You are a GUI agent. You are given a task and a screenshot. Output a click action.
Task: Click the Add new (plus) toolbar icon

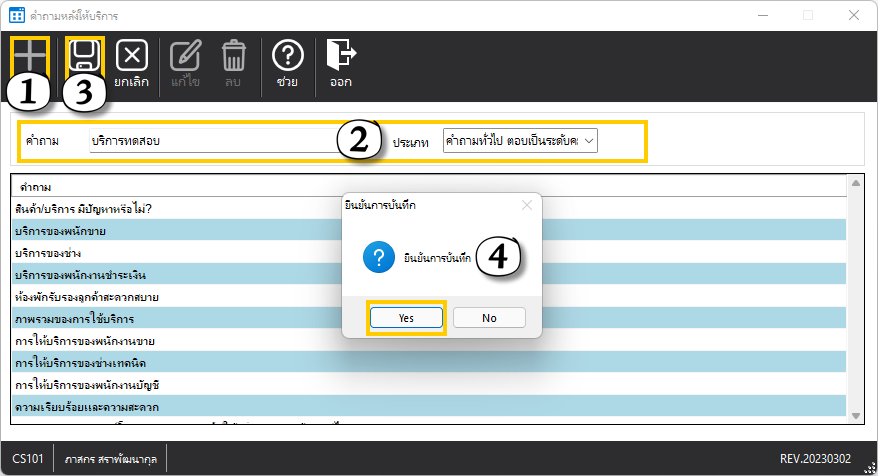click(x=30, y=55)
